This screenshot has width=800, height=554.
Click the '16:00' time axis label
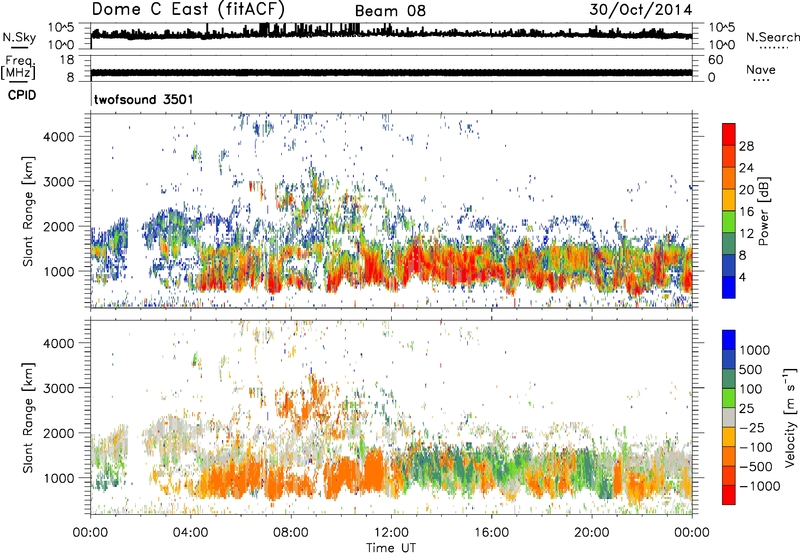pos(491,533)
